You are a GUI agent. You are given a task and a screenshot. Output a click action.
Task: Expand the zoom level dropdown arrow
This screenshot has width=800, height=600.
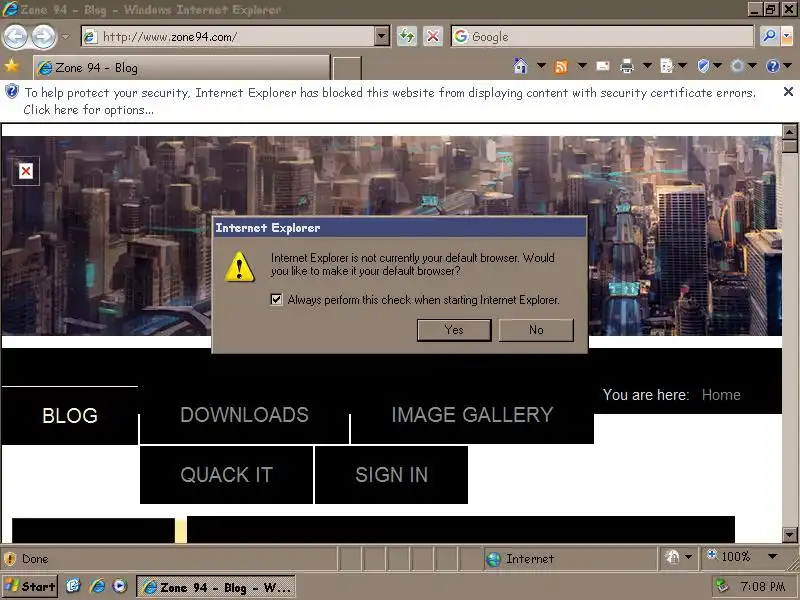coord(772,556)
